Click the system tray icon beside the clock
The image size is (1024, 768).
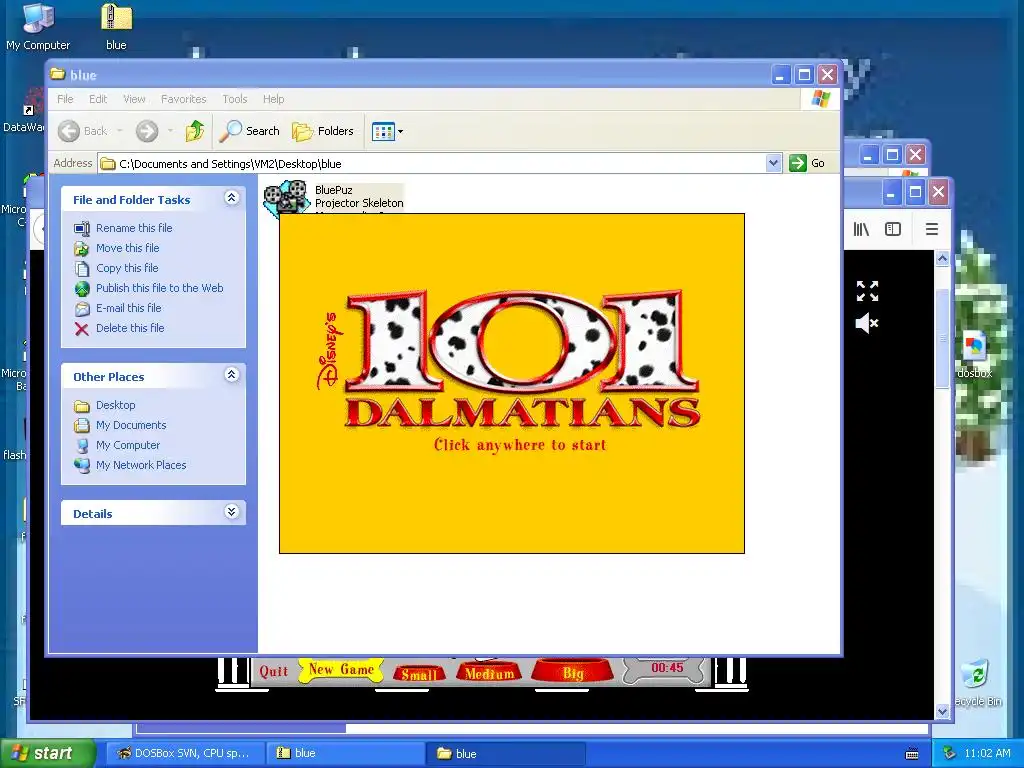[950, 753]
